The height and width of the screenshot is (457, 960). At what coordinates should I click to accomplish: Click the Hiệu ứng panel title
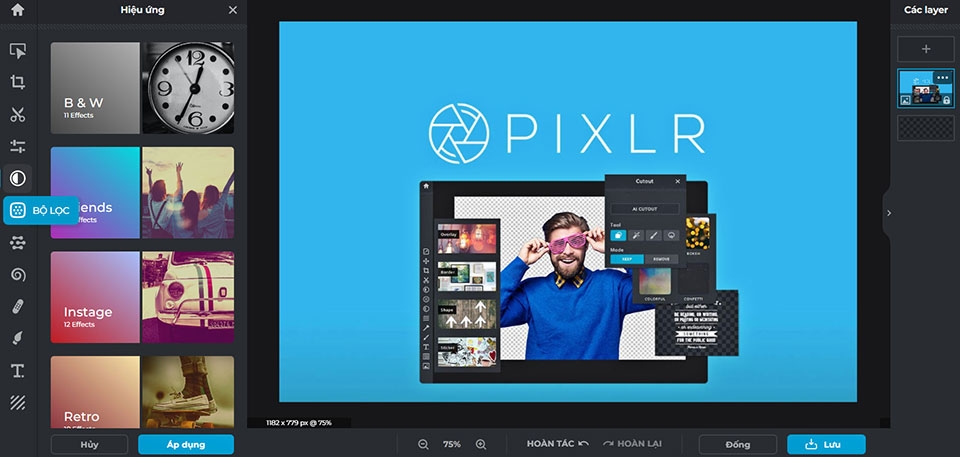point(143,10)
